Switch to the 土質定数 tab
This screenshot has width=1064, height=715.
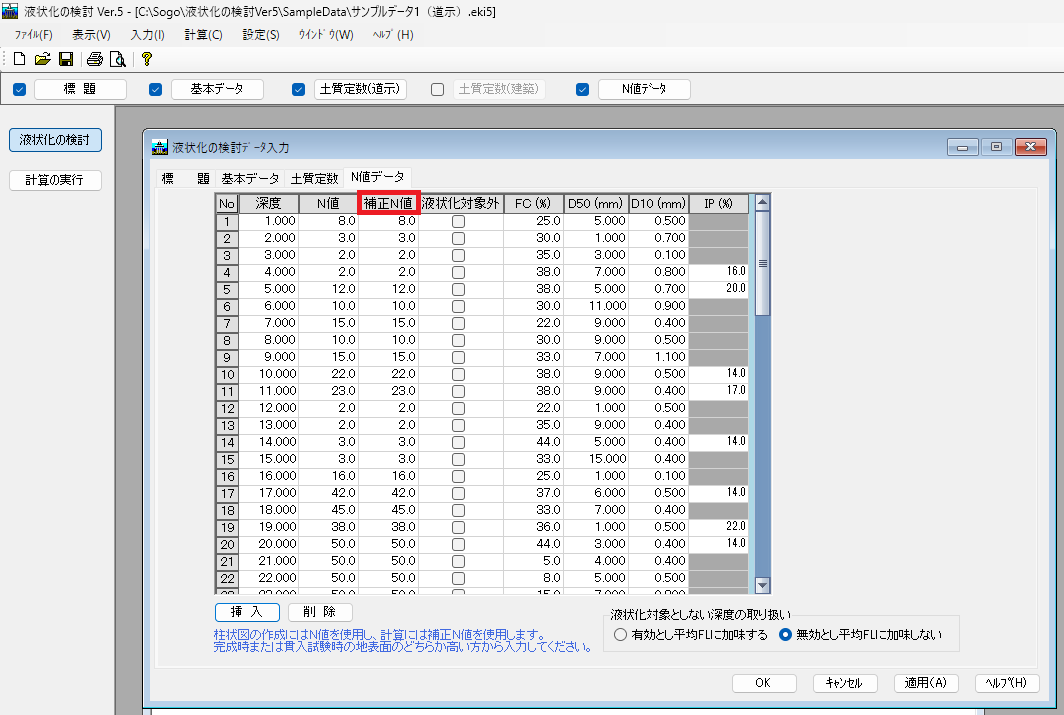[x=314, y=179]
